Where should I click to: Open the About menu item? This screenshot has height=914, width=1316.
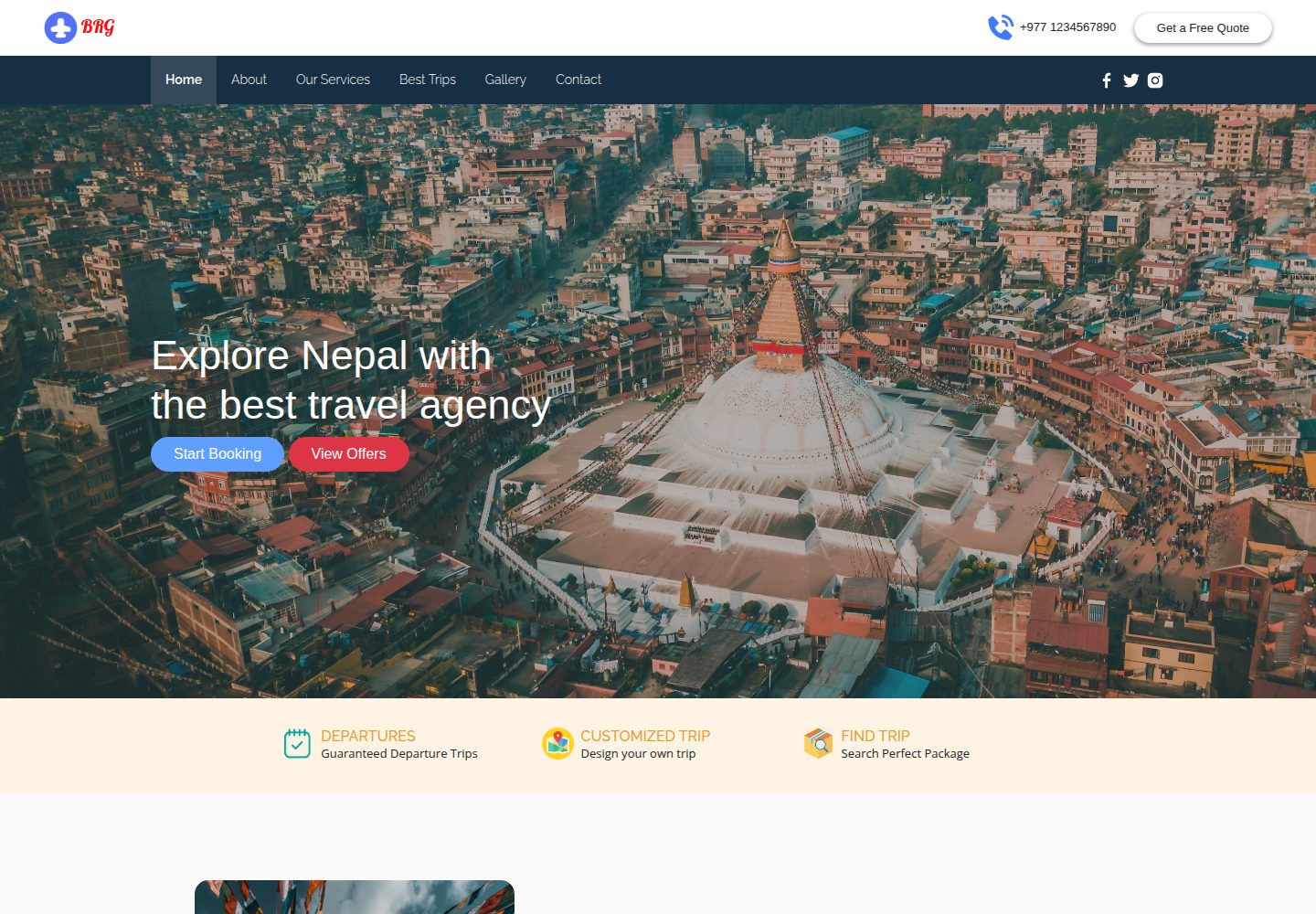point(249,80)
